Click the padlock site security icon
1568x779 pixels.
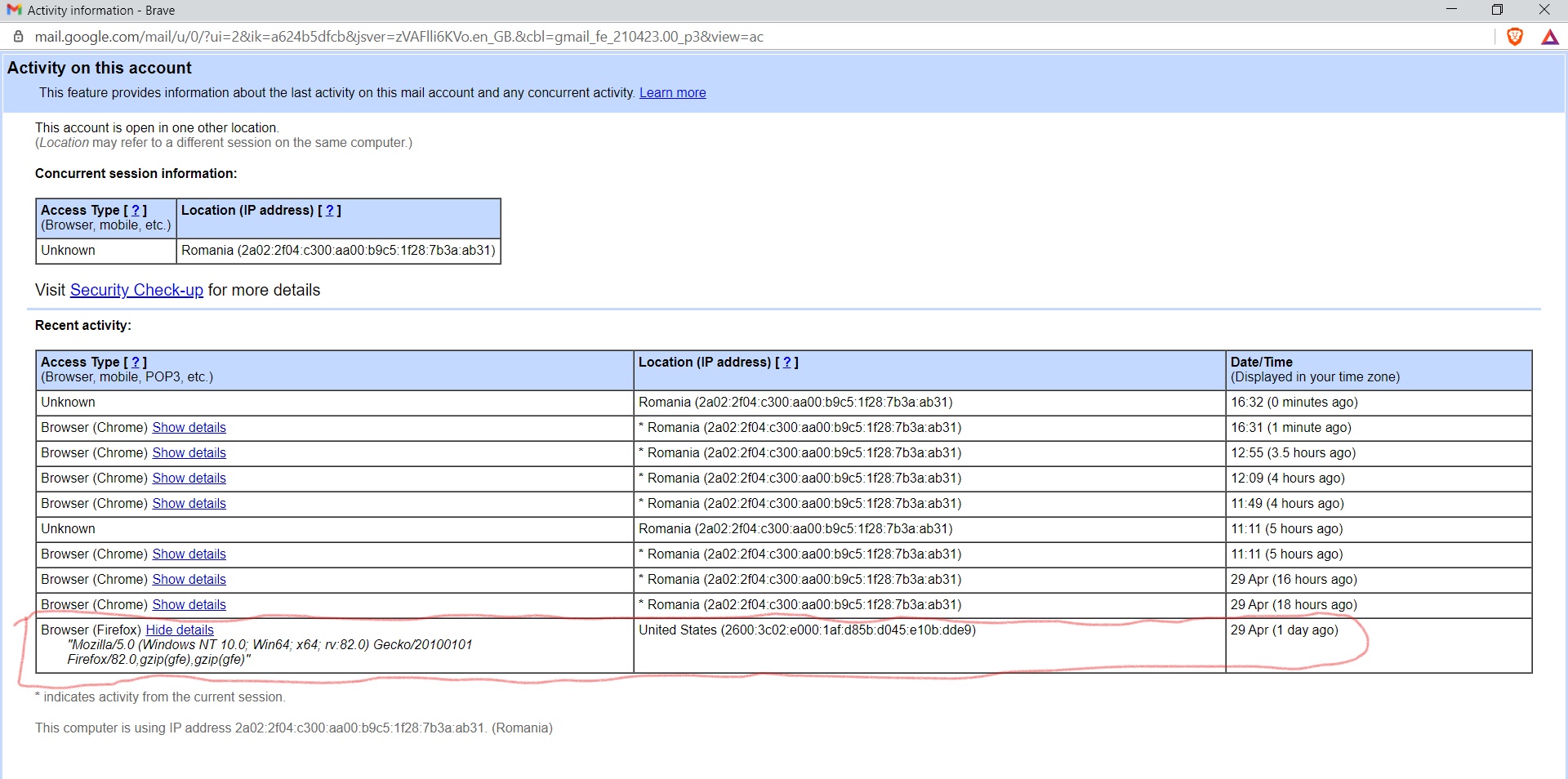coord(18,37)
